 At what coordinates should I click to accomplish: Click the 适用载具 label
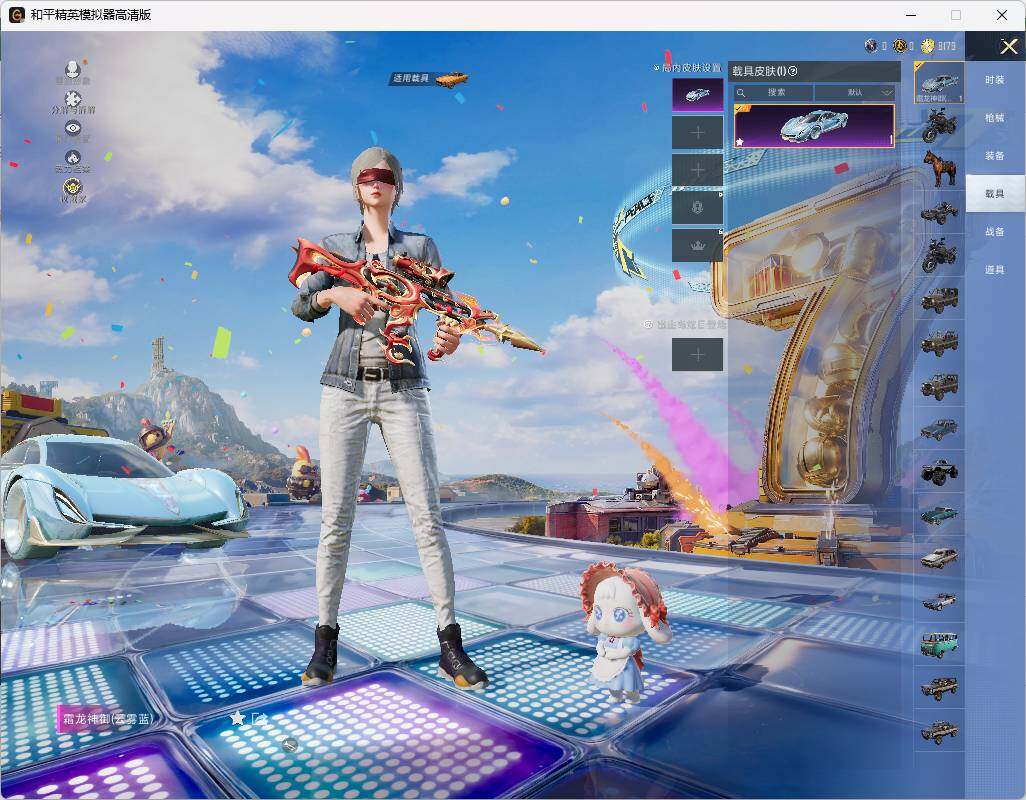(410, 78)
